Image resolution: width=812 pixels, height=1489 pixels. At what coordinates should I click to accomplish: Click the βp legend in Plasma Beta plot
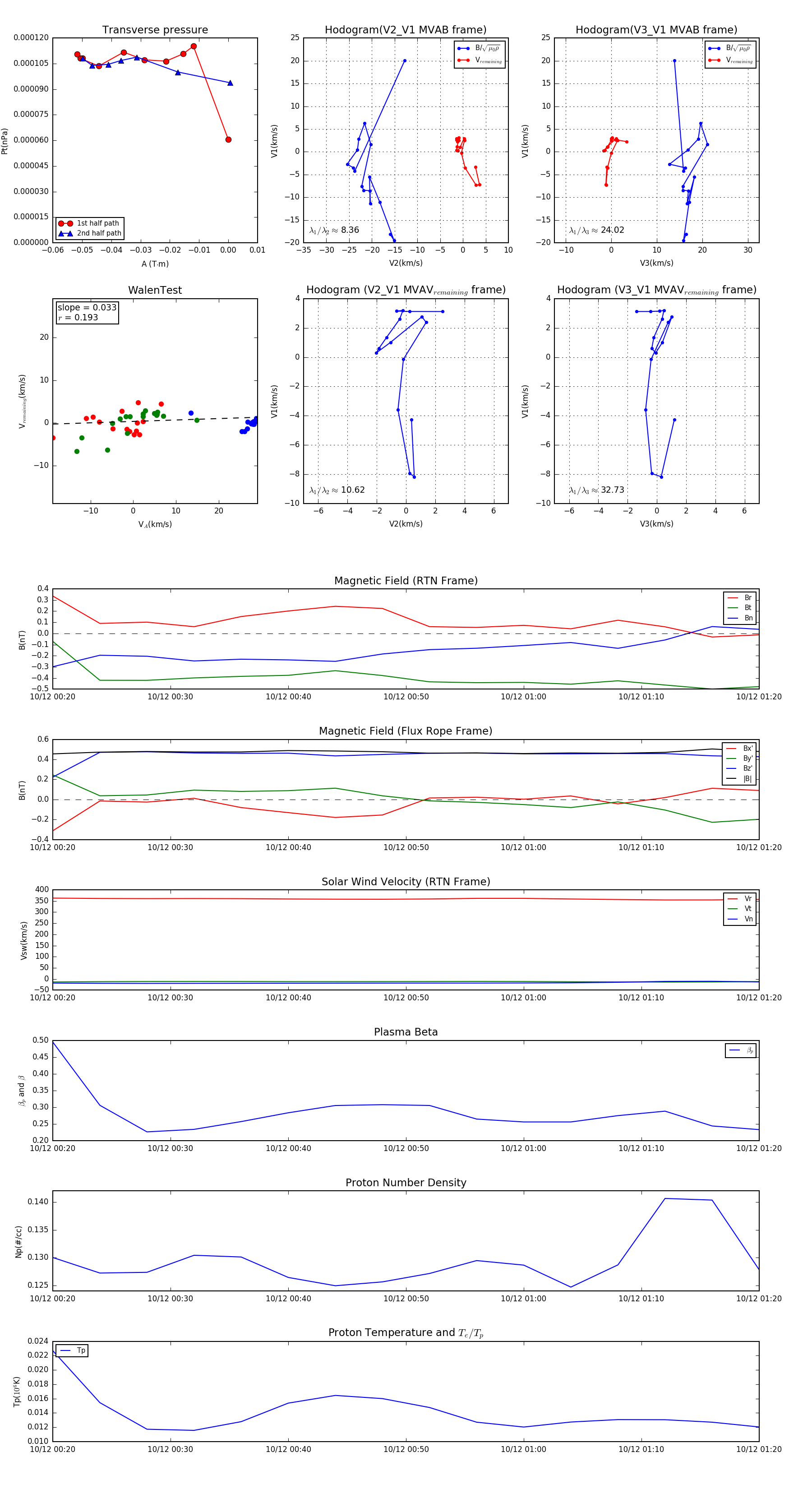[741, 1050]
